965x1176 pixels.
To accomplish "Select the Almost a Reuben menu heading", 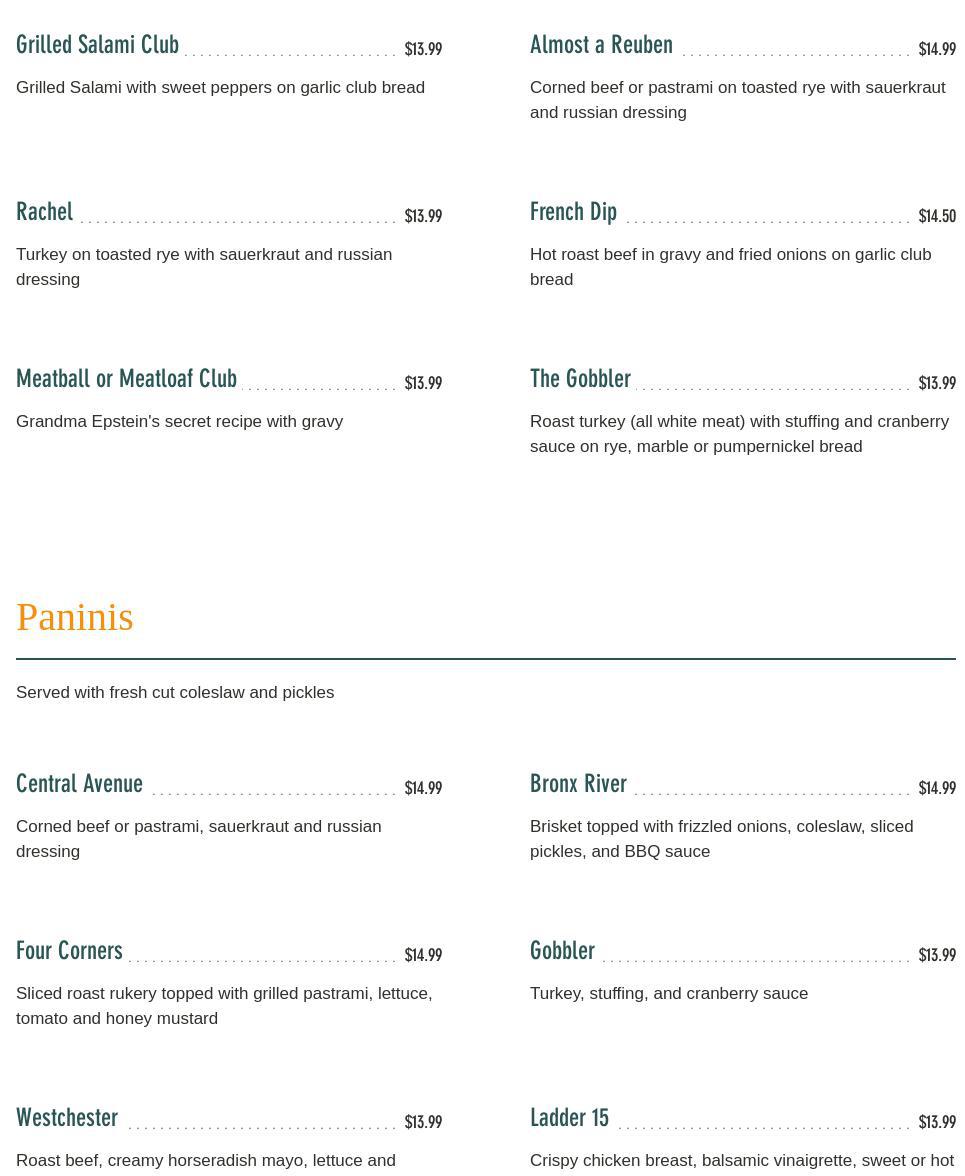I will point(601,45).
